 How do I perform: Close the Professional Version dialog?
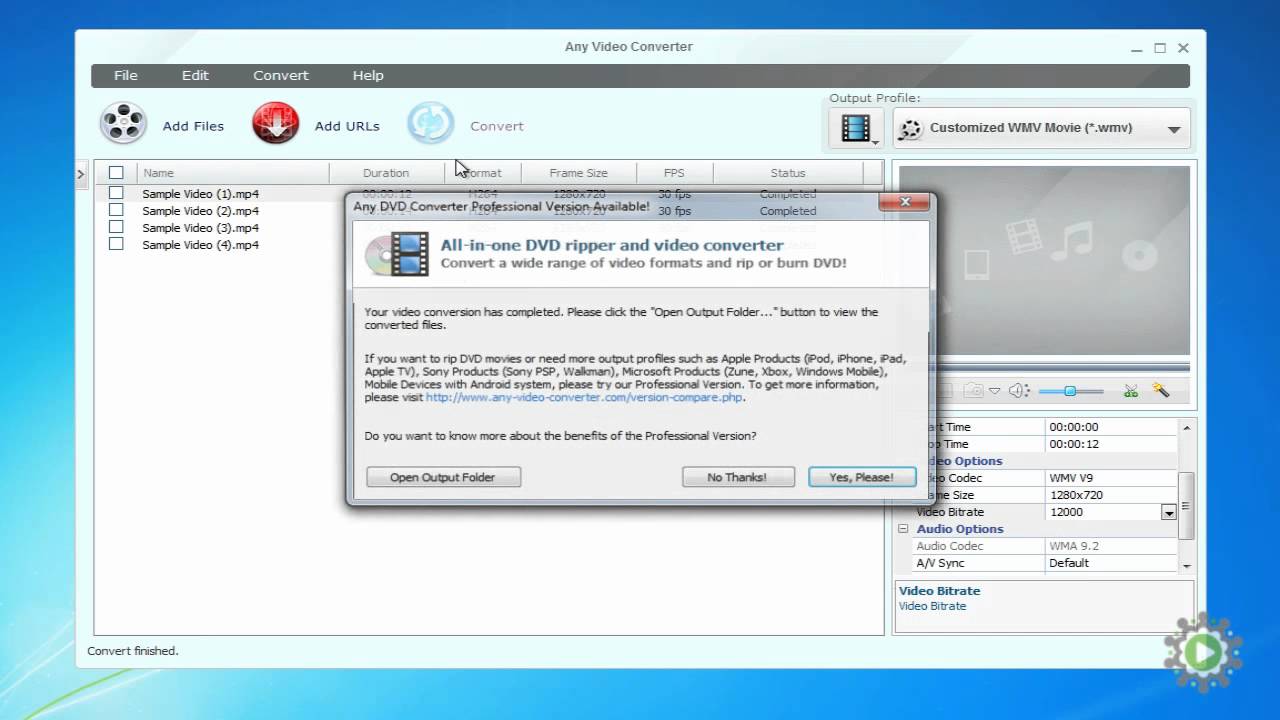(905, 202)
